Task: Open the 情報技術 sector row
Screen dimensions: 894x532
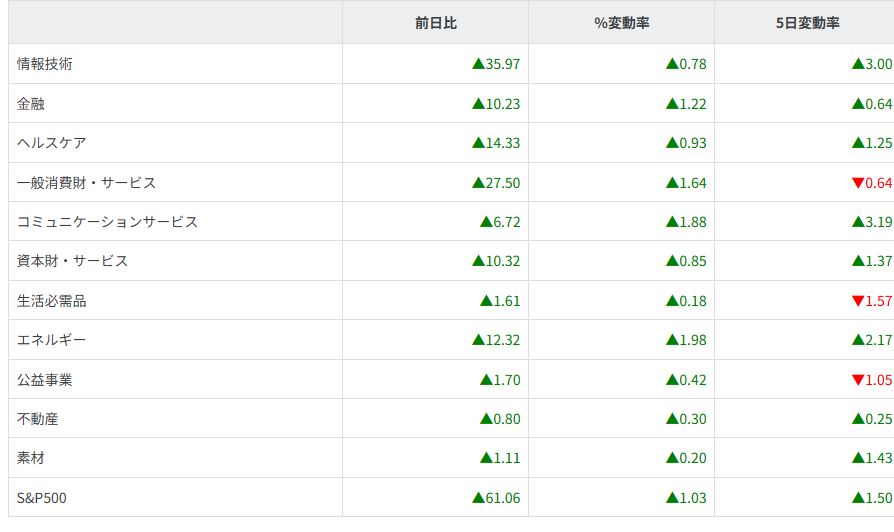Action: tap(45, 64)
